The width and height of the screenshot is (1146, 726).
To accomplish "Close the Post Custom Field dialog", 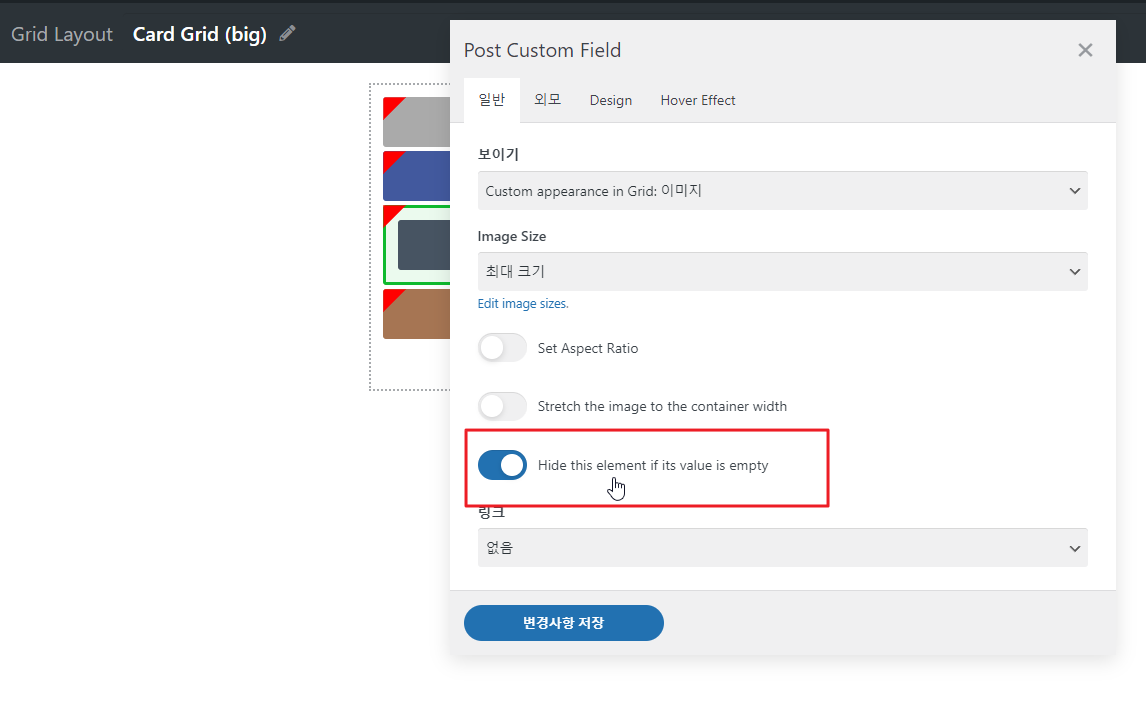I will pos(1085,50).
